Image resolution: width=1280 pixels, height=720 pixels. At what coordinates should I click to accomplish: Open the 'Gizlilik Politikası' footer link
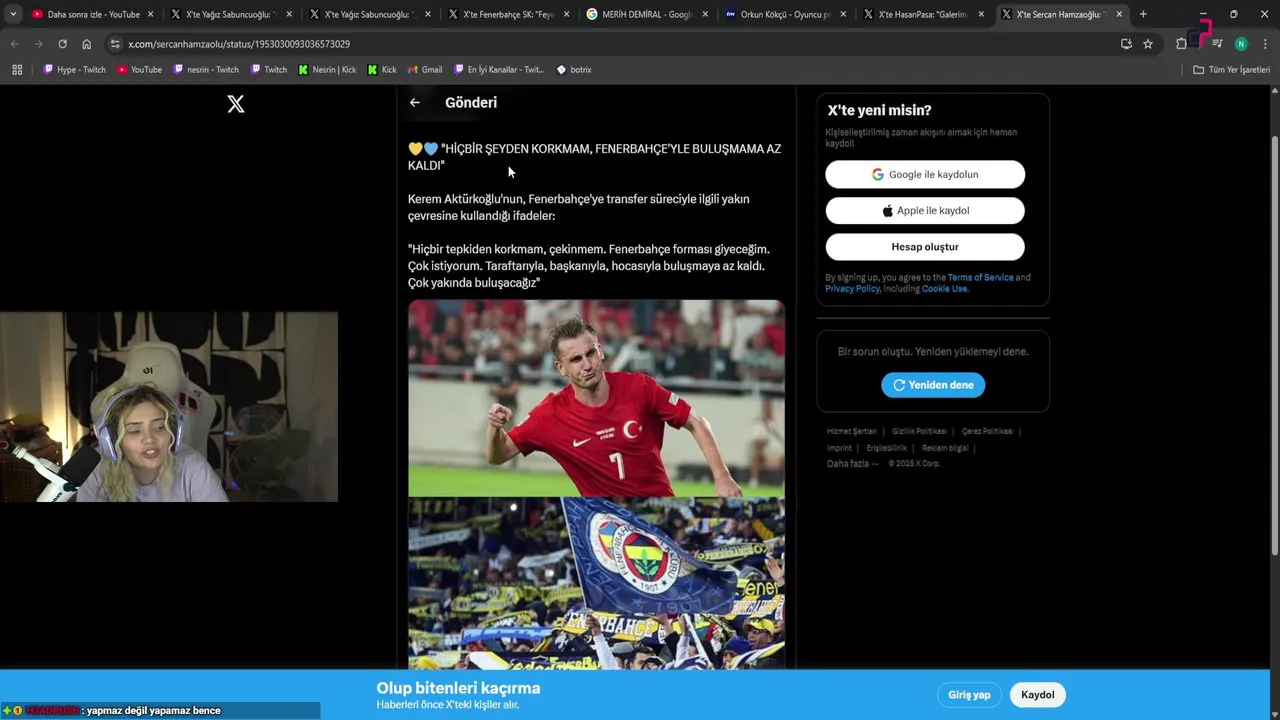point(919,431)
